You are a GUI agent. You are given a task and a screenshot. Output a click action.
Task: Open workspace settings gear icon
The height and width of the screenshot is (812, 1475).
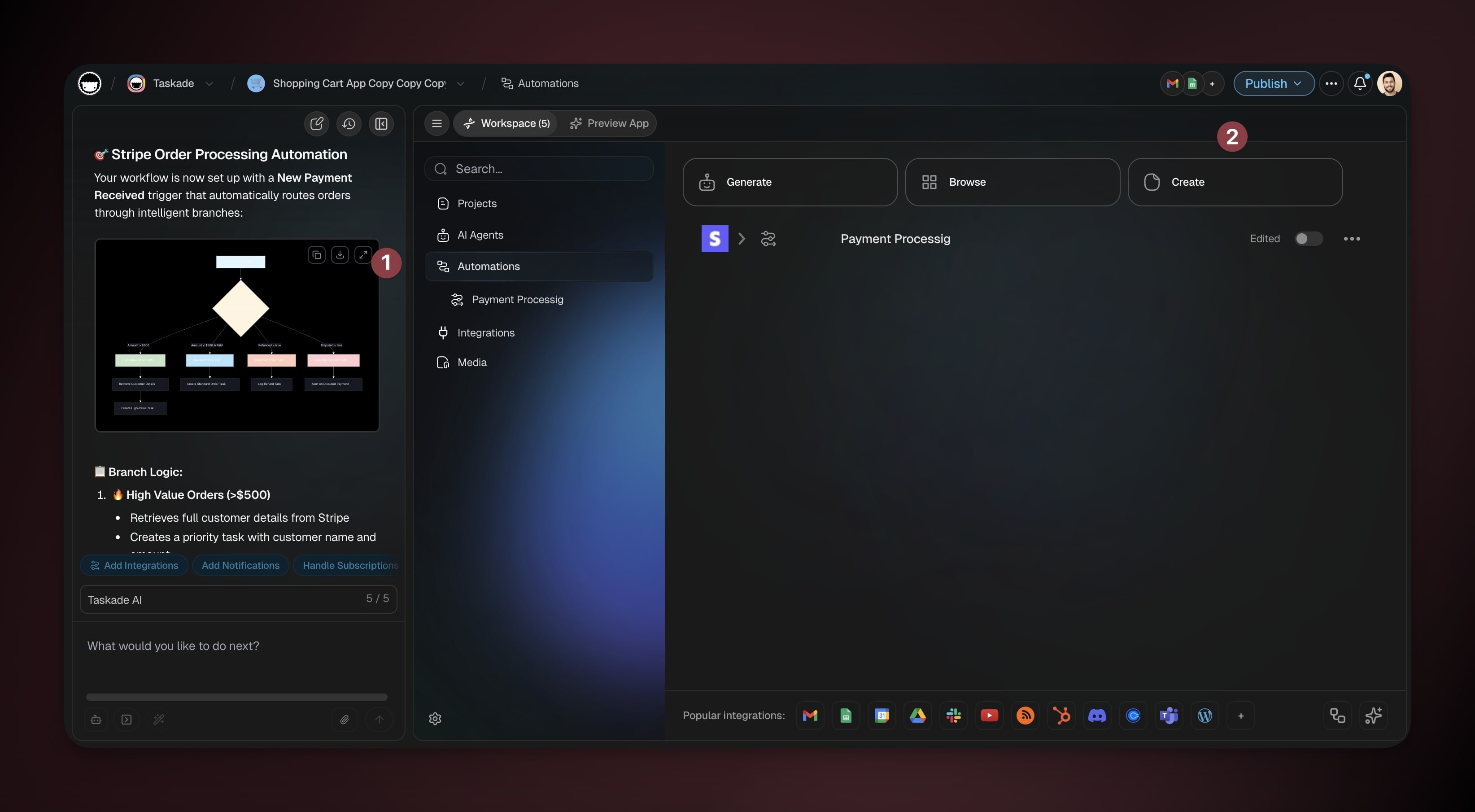(435, 719)
